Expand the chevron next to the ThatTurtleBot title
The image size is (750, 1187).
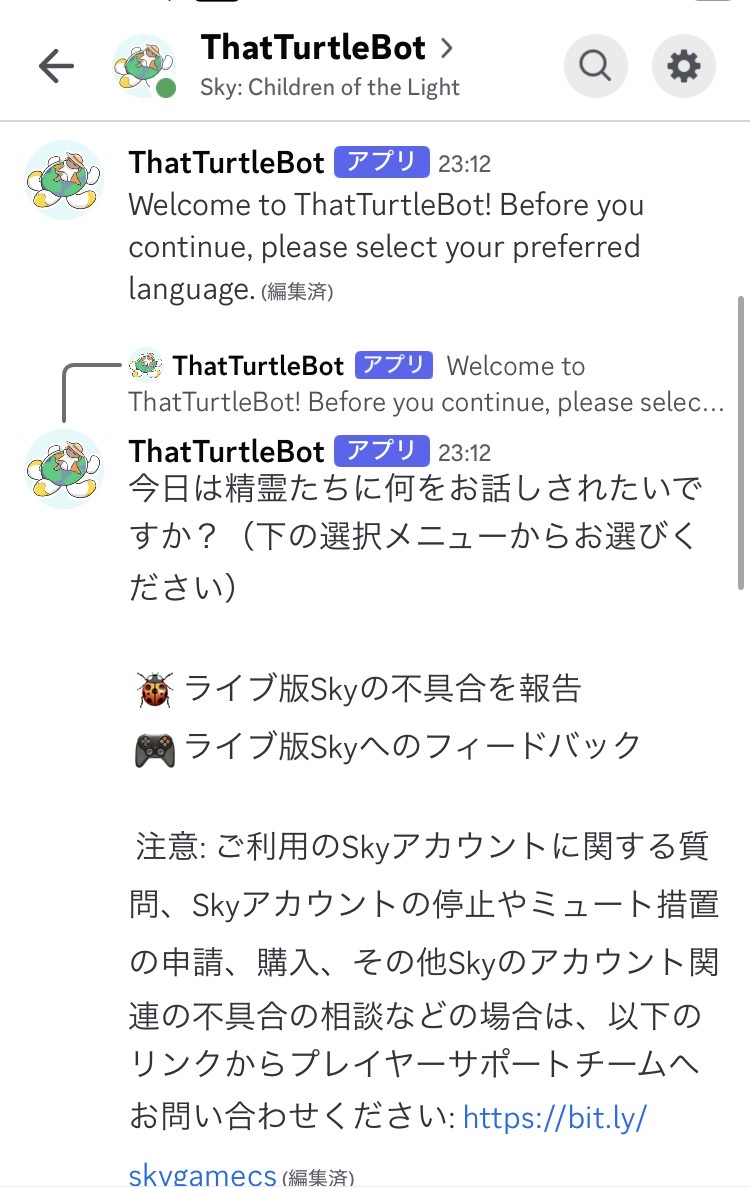[x=446, y=47]
